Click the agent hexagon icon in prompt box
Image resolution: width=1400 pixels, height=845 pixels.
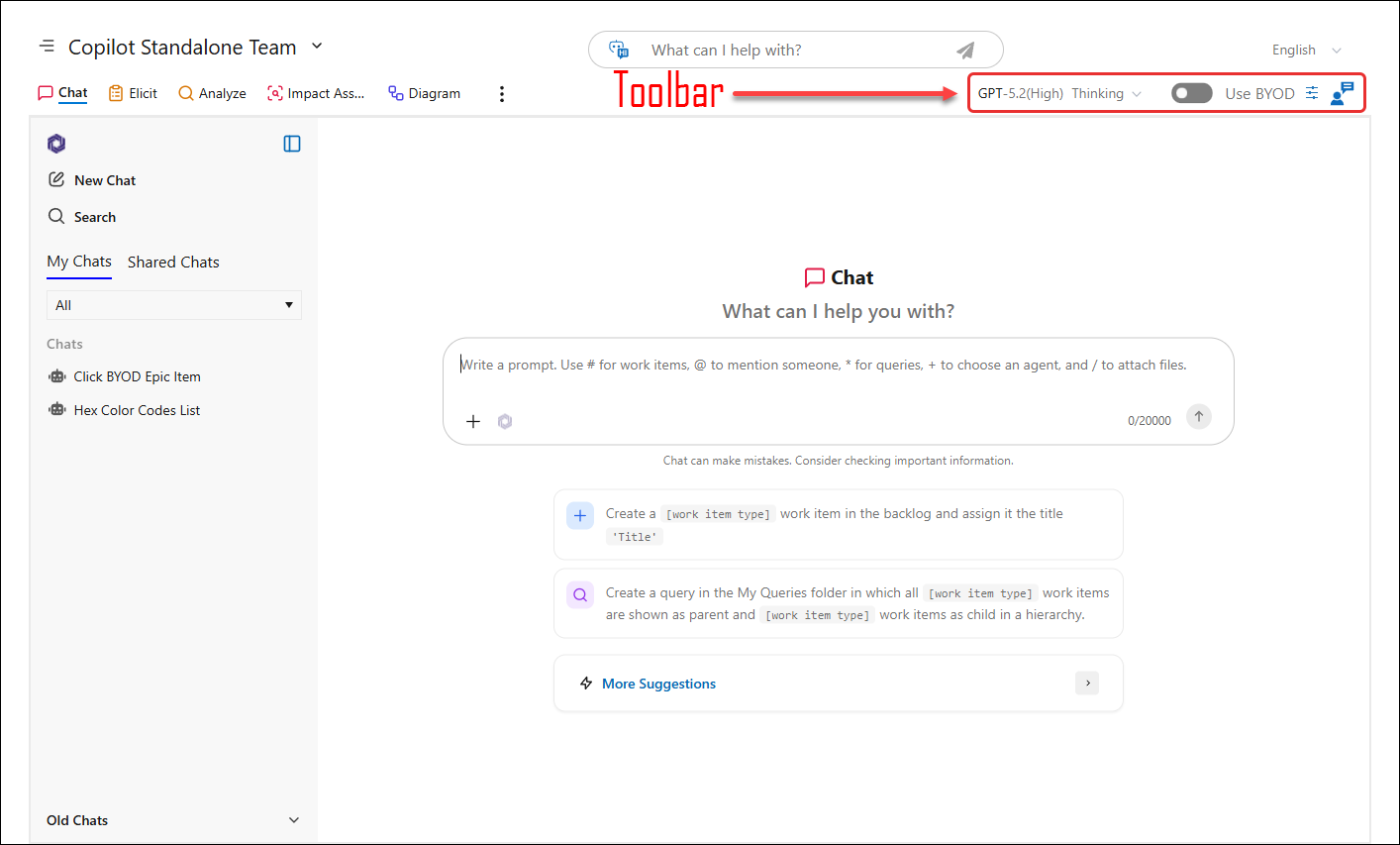pyautogui.click(x=505, y=421)
